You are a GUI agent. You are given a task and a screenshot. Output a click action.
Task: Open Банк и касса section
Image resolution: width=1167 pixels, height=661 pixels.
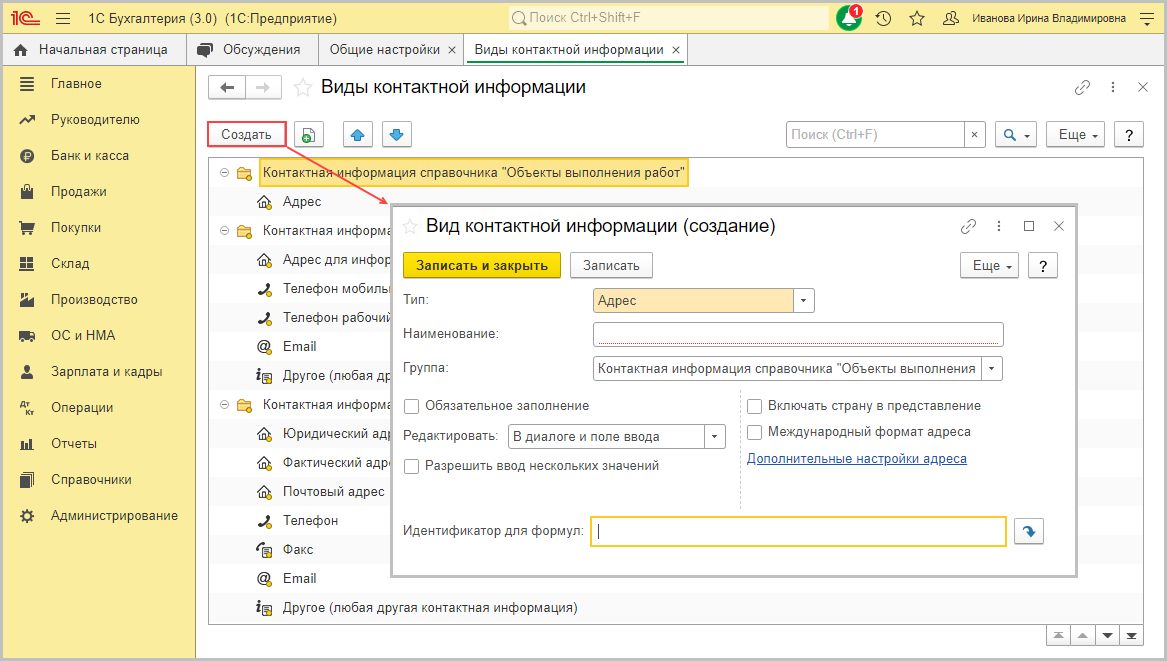89,156
